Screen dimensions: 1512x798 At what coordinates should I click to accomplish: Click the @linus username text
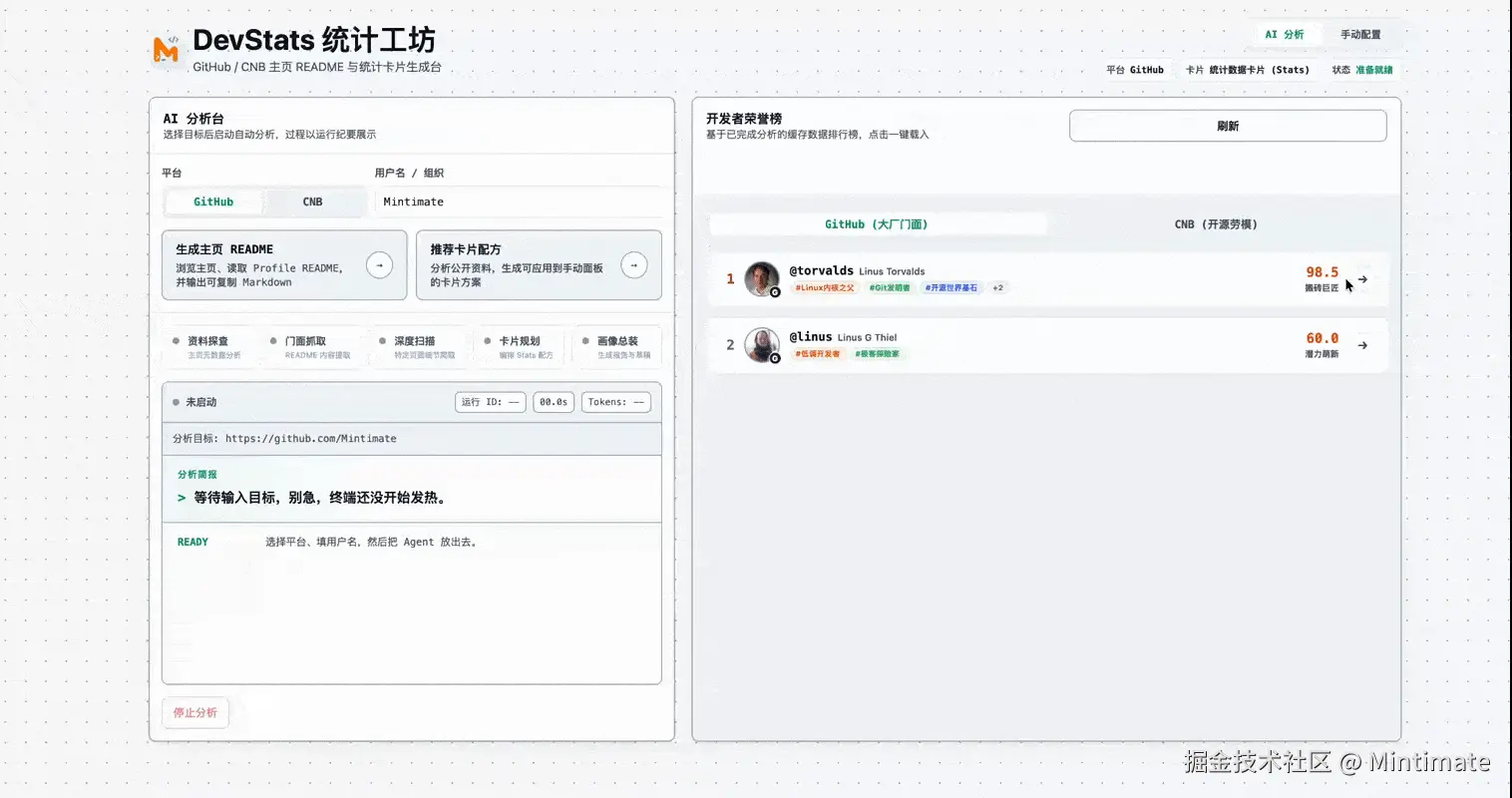click(811, 337)
